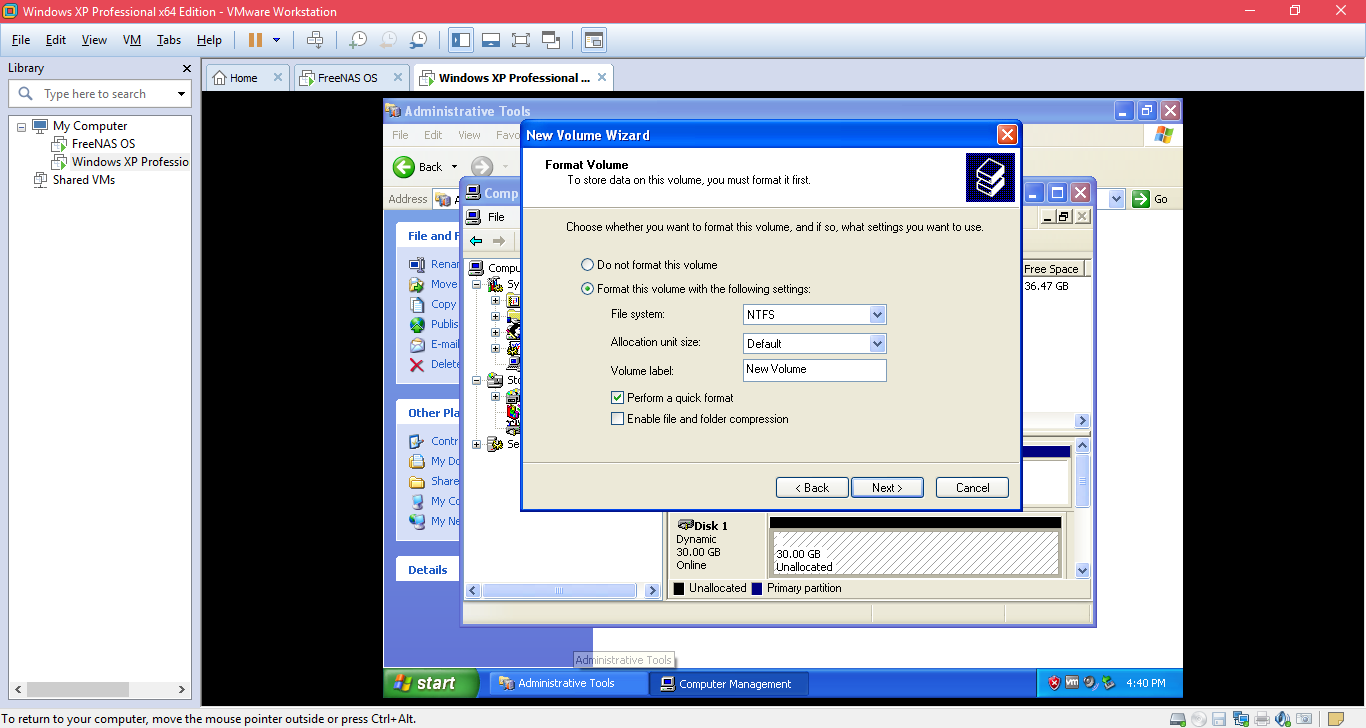Toggle the thumbnail bar view icon
Screen dimensions: 1366x728
pos(490,40)
